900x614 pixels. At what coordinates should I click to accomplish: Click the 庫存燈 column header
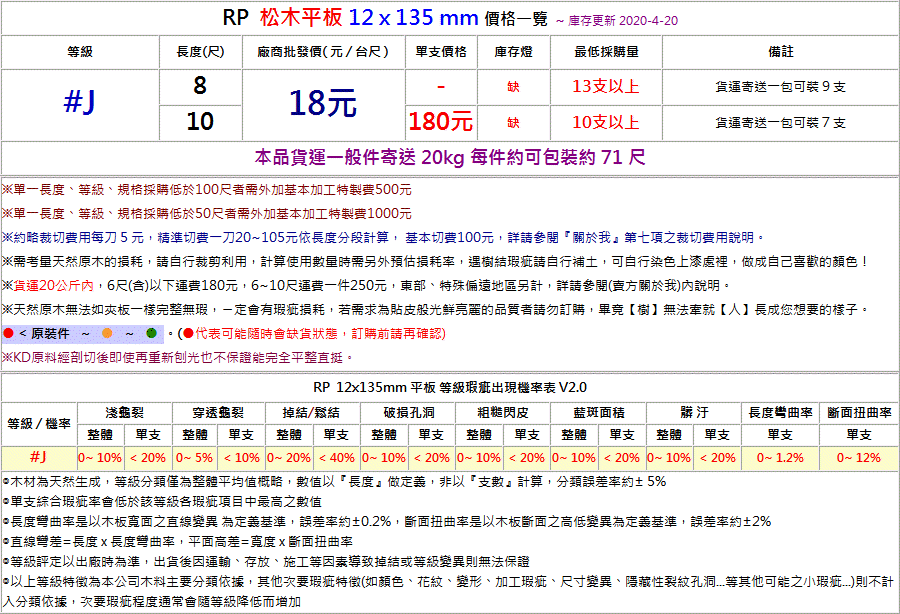tap(513, 52)
